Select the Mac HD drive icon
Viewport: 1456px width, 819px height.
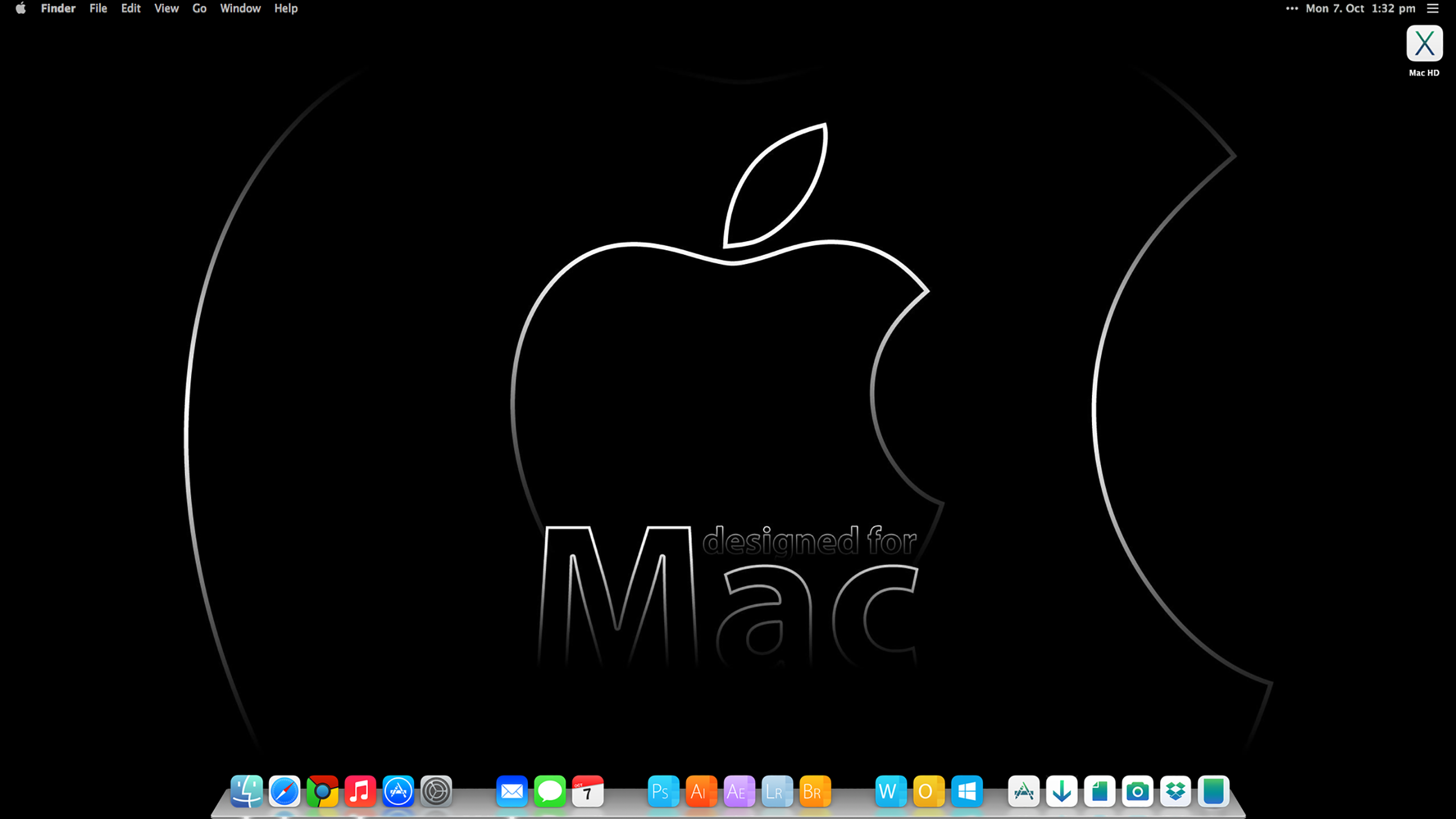pyautogui.click(x=1425, y=43)
